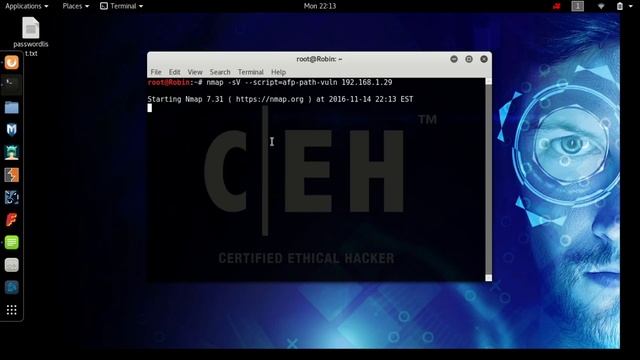Click the terminal scrollbar up arrow
The height and width of the screenshot is (360, 640).
click(x=489, y=81)
